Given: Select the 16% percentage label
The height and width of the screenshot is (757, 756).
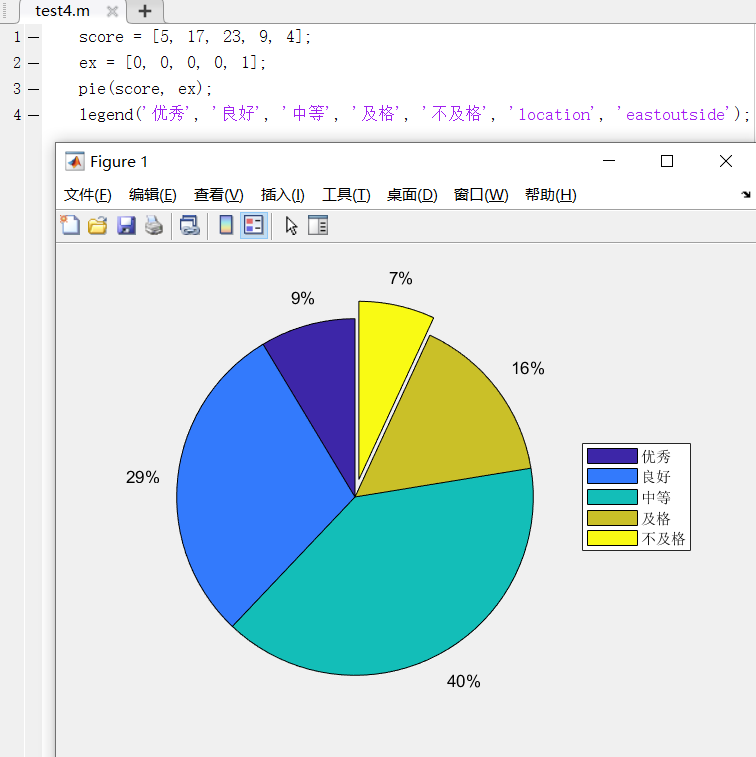Looking at the screenshot, I should click(x=528, y=368).
